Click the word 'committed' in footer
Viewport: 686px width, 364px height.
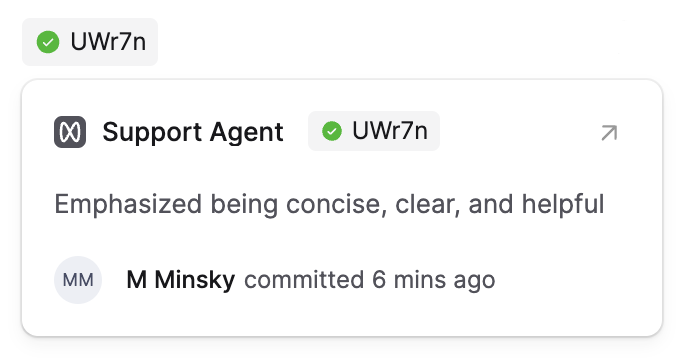[304, 280]
